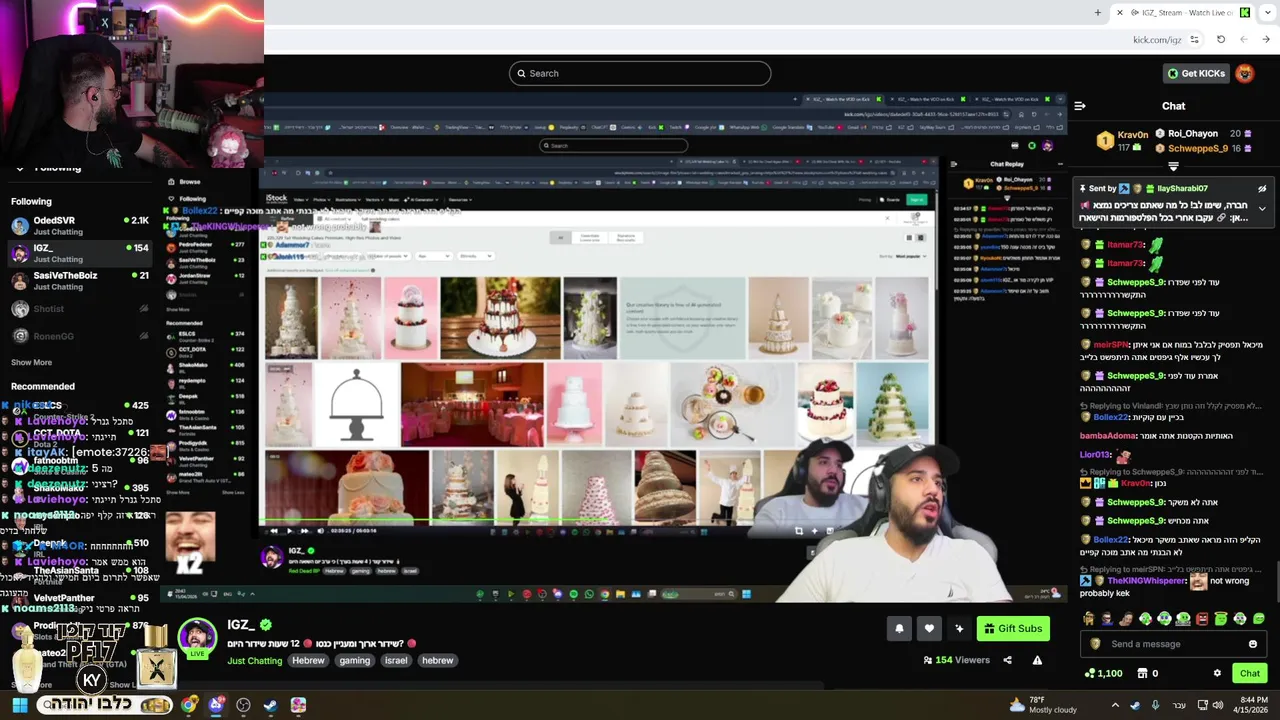Select the Hebrew capitalized tag
This screenshot has width=1280, height=720.
(308, 660)
